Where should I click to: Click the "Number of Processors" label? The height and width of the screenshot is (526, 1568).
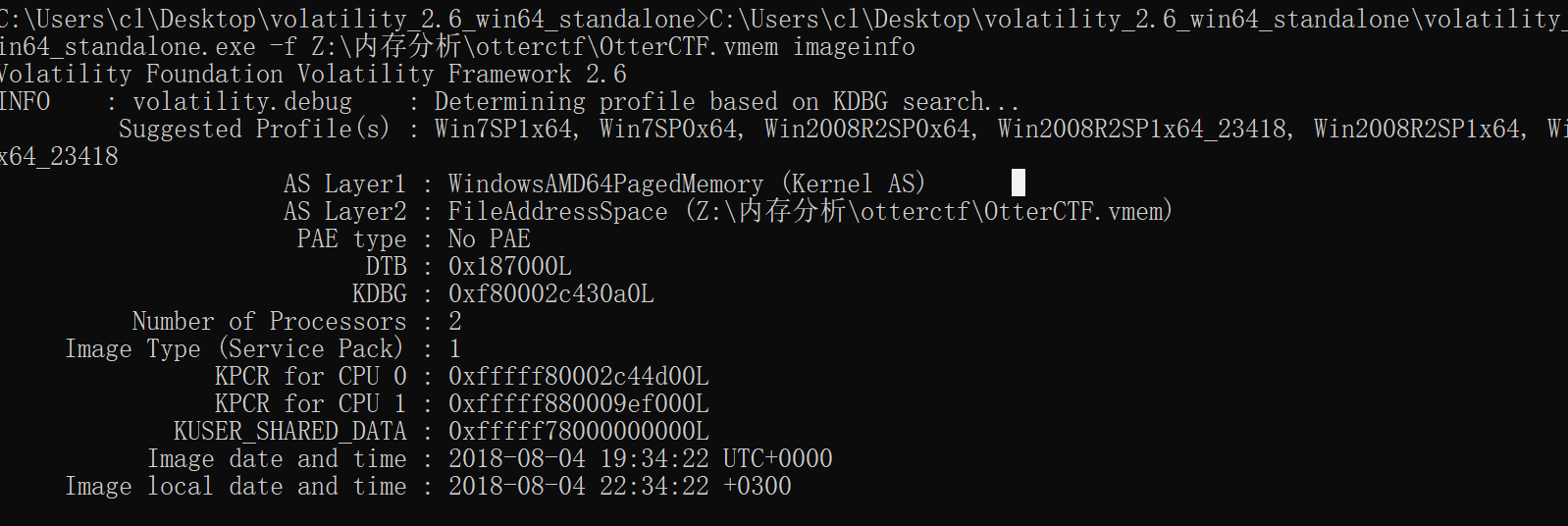coord(269,321)
